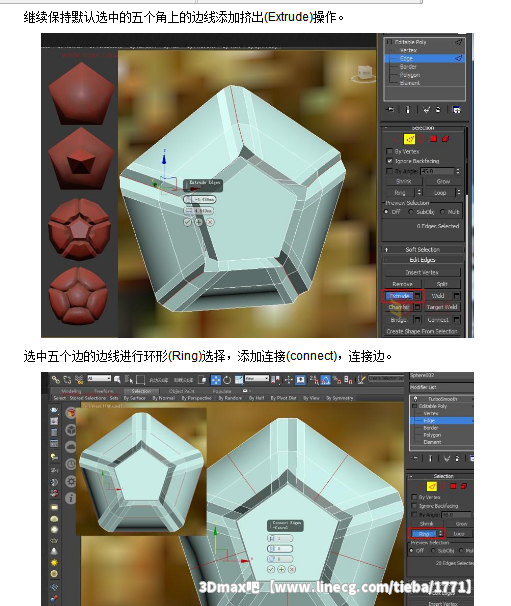Select Polygon level in upper modifier stack
511x606 pixels.
tap(410, 75)
